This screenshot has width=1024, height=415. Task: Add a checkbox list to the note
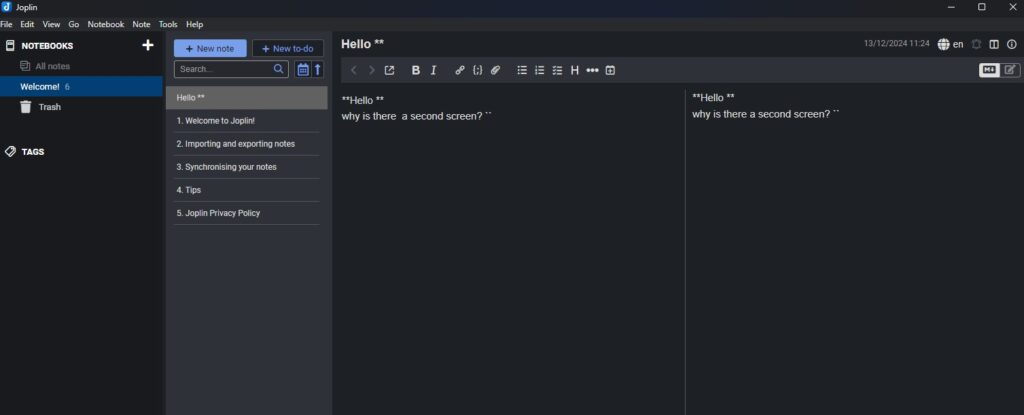(558, 70)
